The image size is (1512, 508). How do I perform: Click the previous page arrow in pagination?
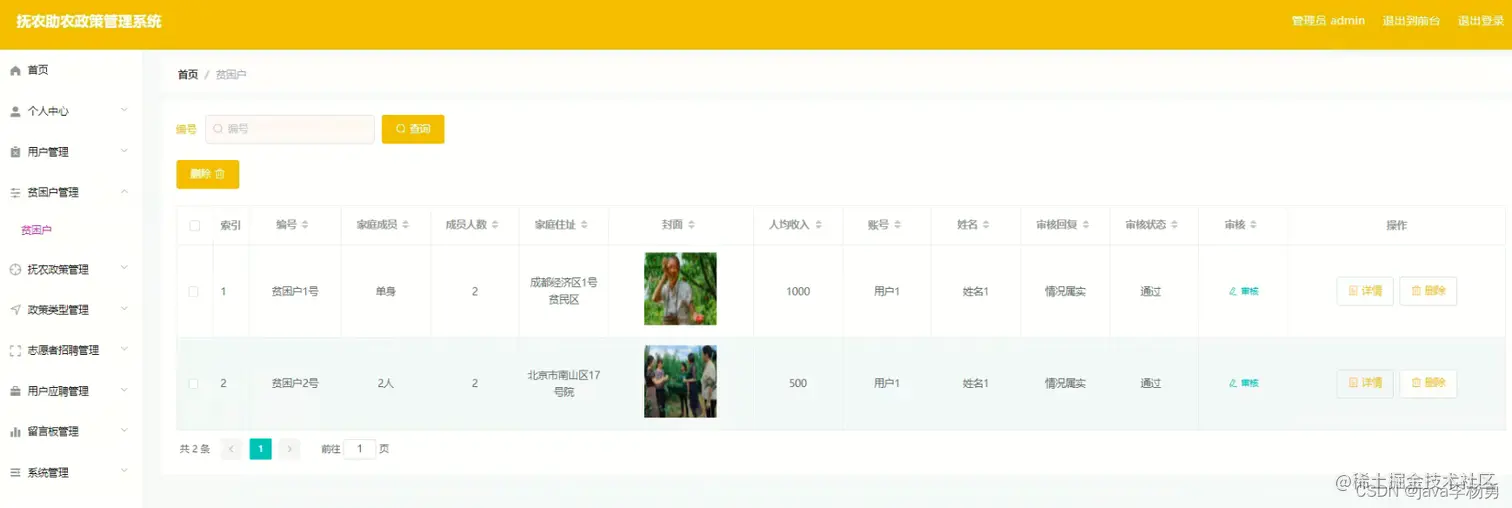tap(231, 449)
